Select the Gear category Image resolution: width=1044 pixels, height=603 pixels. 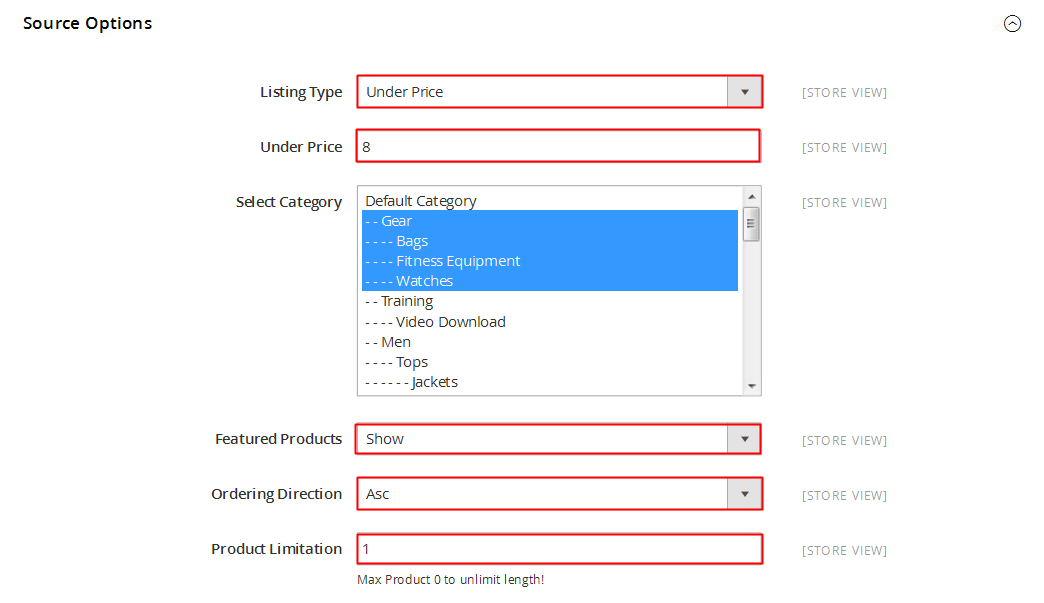coord(550,221)
